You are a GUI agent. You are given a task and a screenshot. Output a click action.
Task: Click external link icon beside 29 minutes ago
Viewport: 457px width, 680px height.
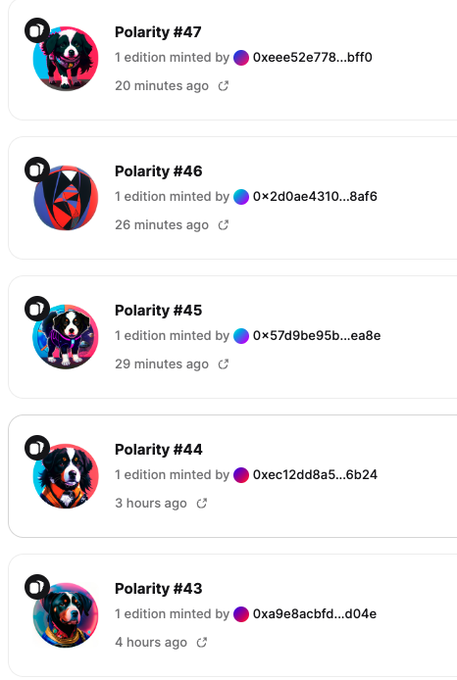point(223,364)
